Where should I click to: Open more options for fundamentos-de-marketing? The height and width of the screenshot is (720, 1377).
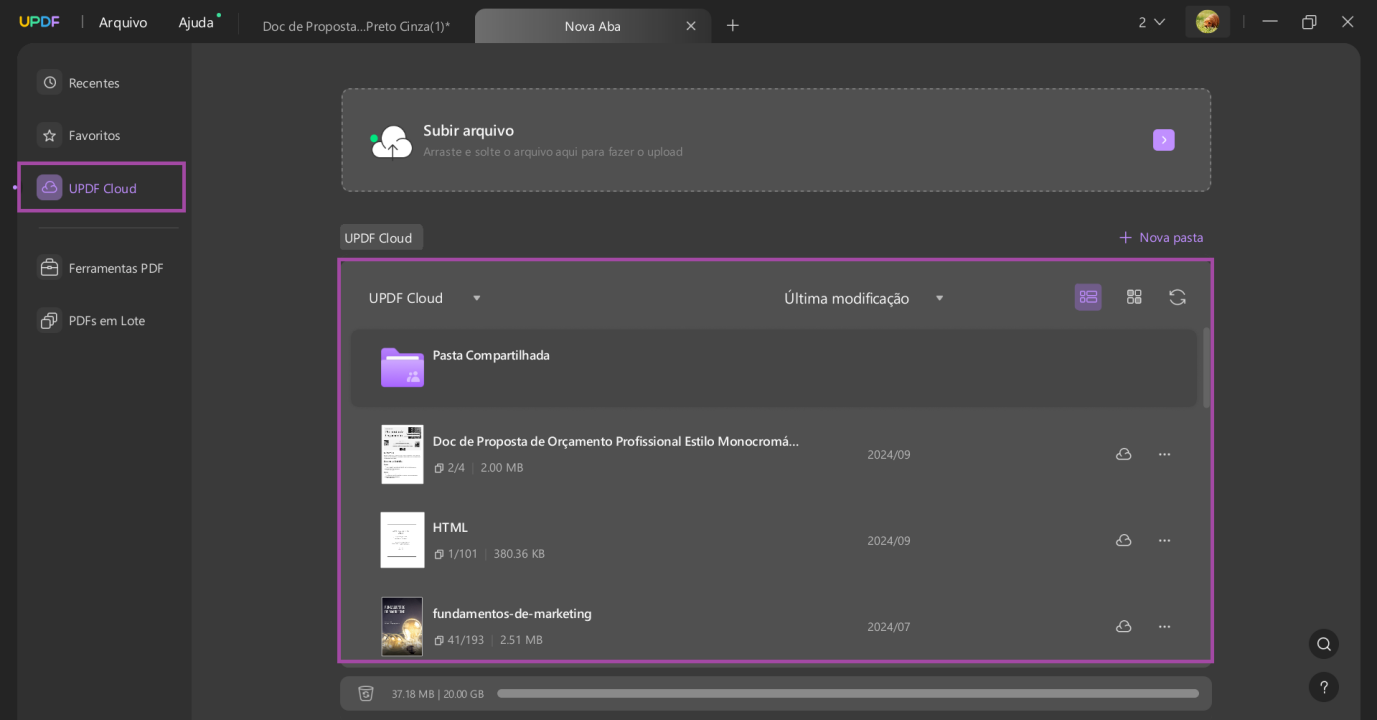[1164, 626]
